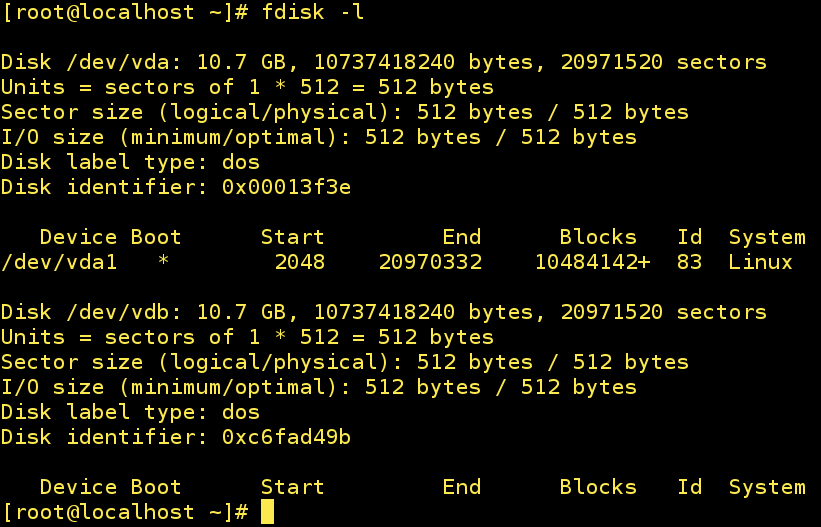821x527 pixels.
Task: Click the Linux system type entry
Action: tap(760, 262)
